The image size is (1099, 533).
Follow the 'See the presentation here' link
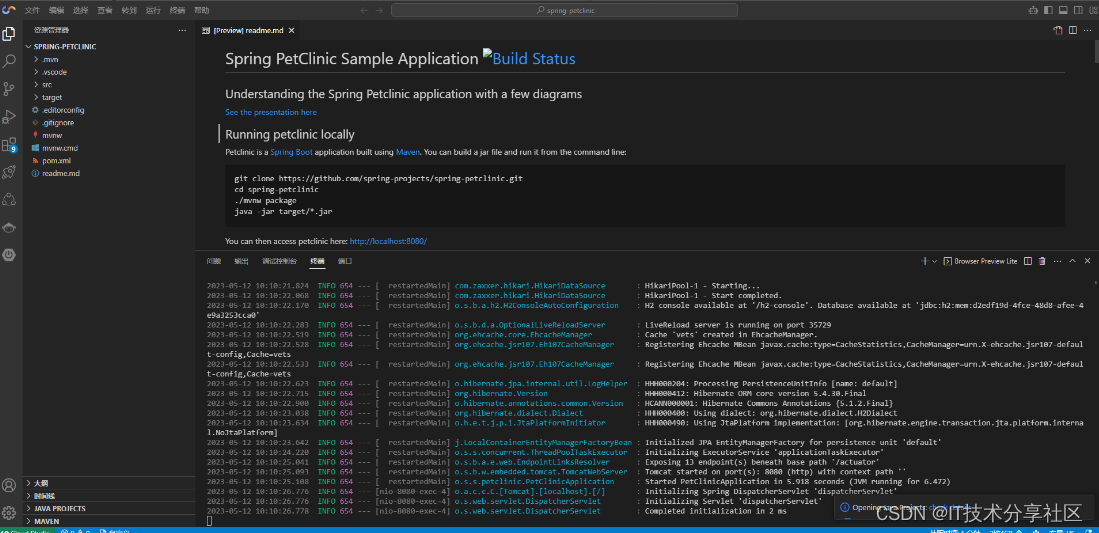click(271, 112)
